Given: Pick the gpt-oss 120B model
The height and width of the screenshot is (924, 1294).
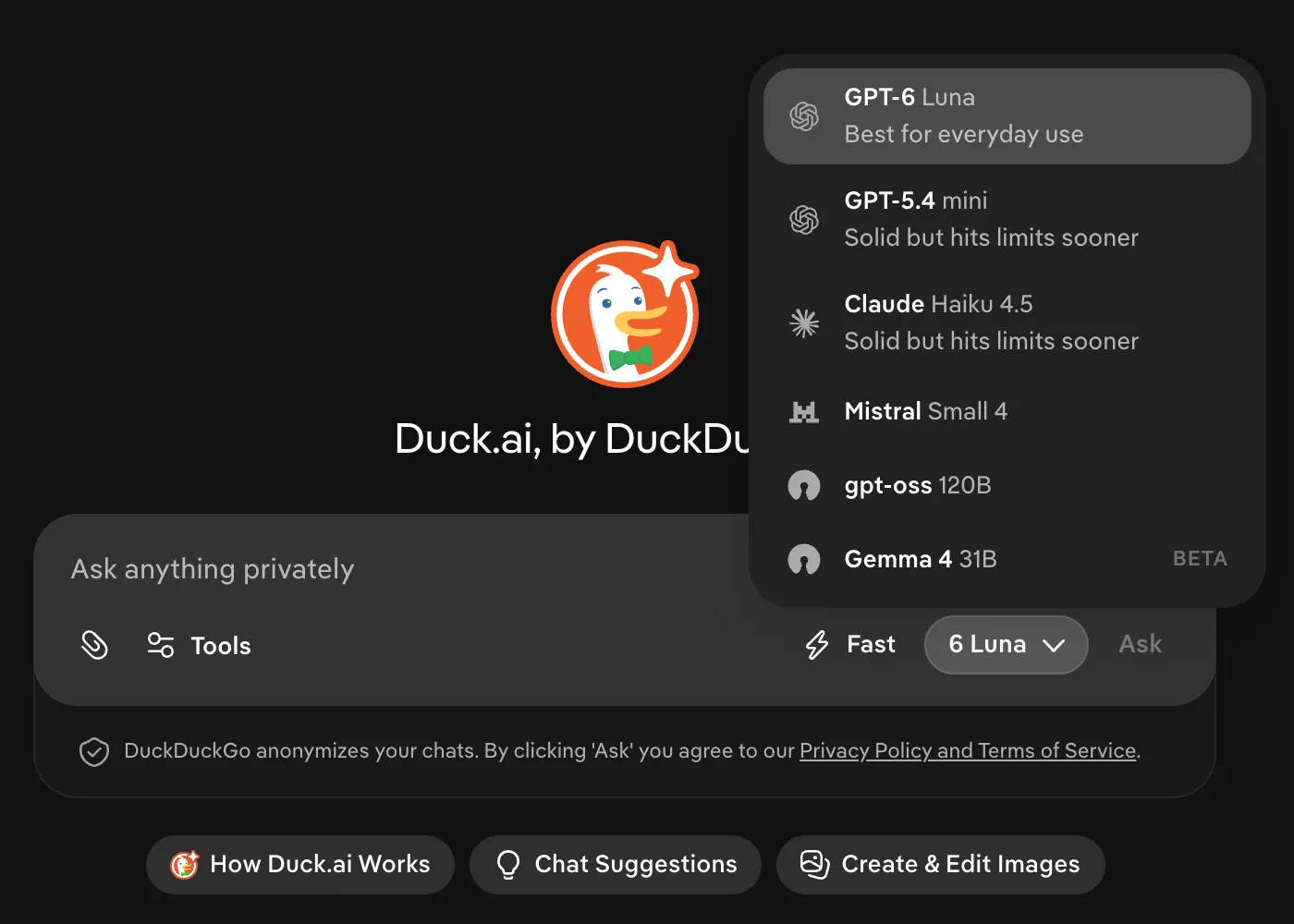Looking at the screenshot, I should coord(1007,486).
